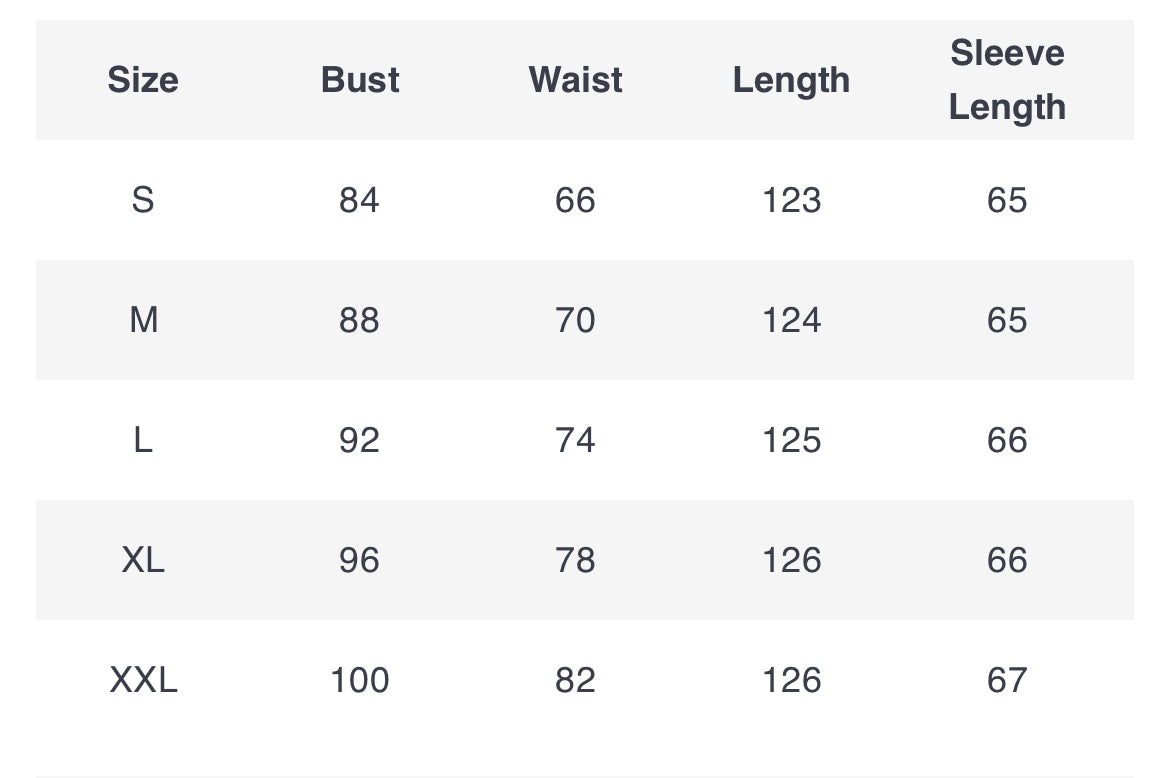Click length value 123 in S row
Viewport: 1170px width, 778px height.
791,200
